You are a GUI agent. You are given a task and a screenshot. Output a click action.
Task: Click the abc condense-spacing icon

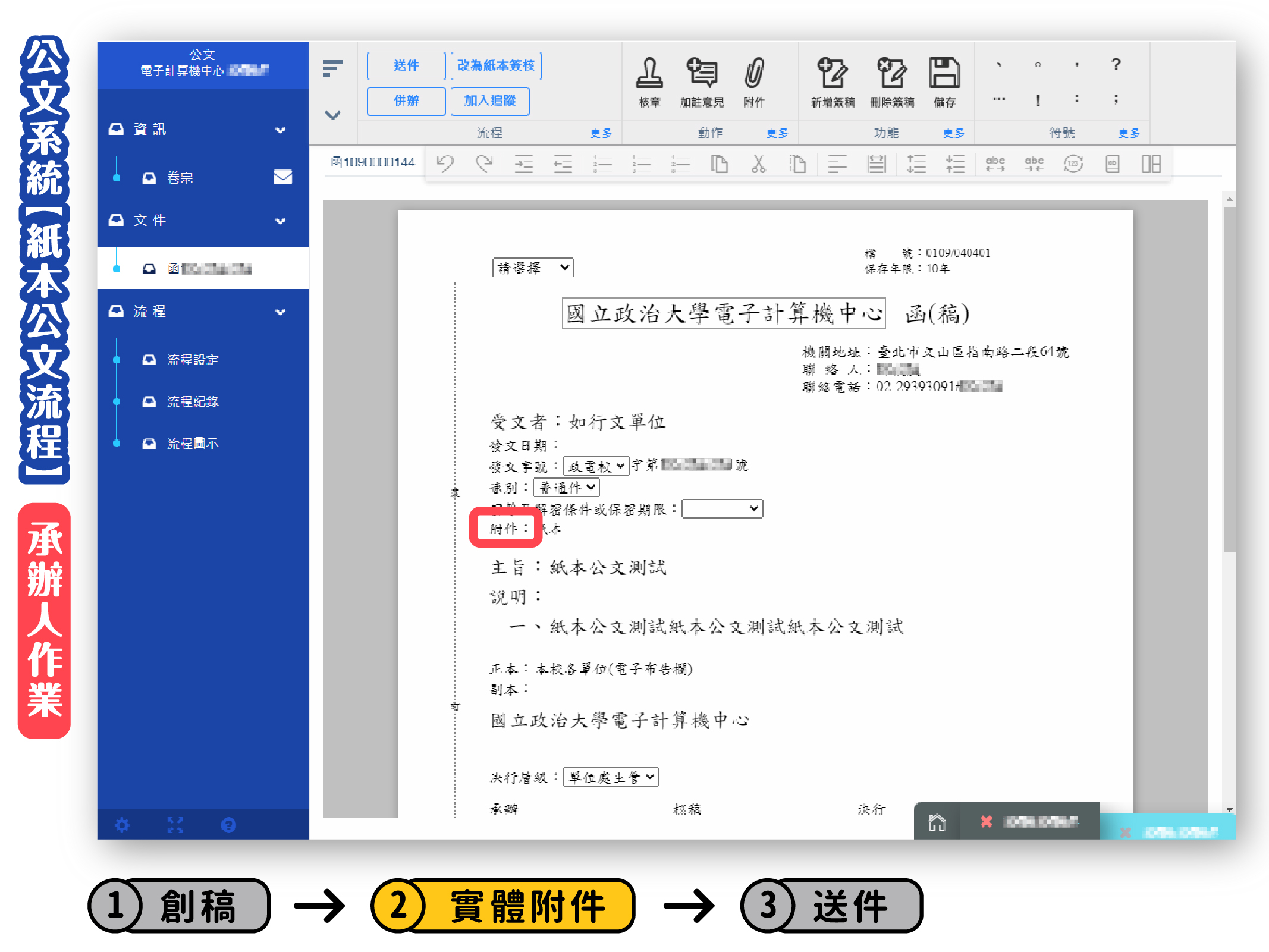pyautogui.click(x=1034, y=164)
